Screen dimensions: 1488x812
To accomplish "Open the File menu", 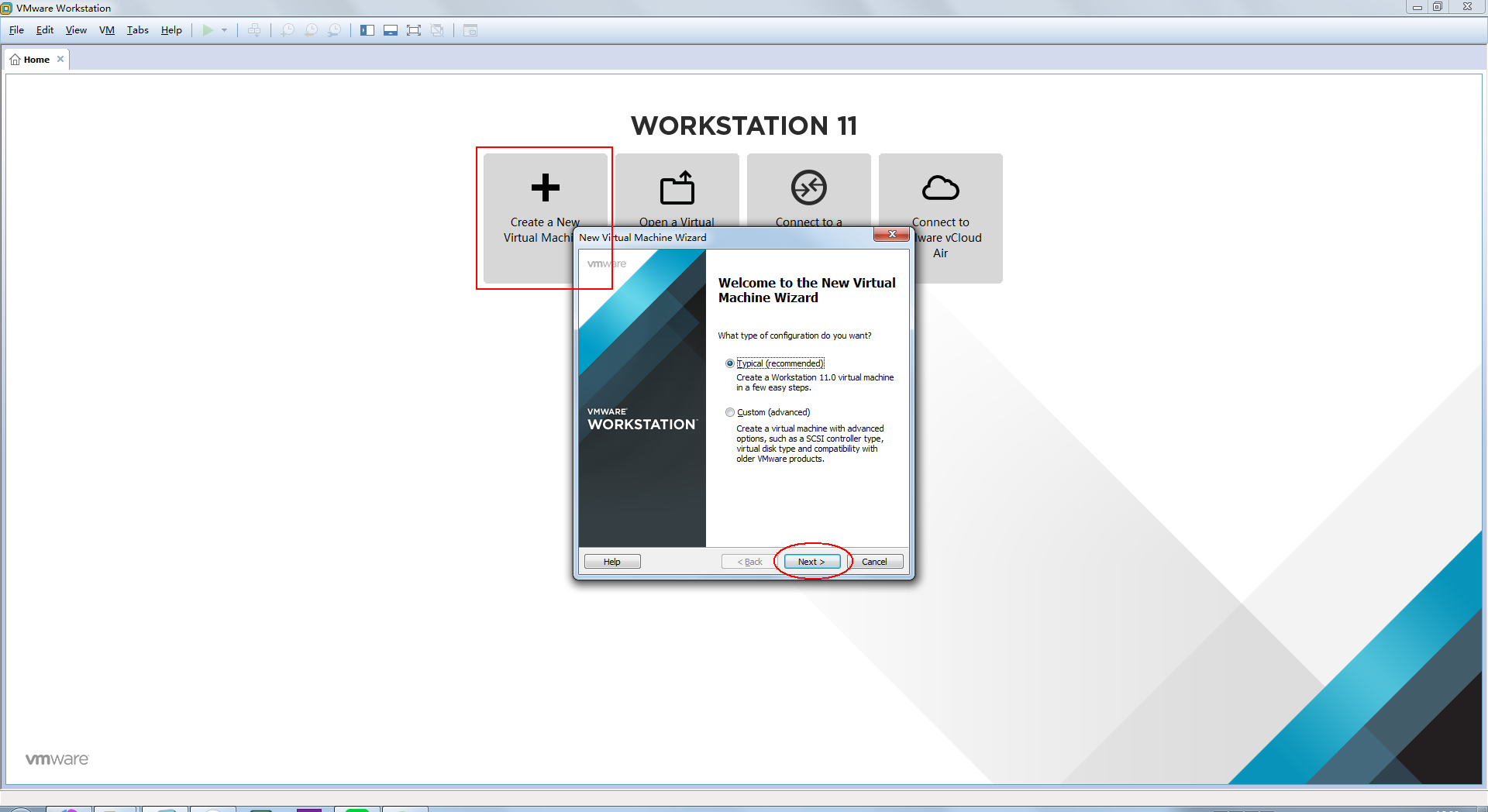I will tap(16, 30).
